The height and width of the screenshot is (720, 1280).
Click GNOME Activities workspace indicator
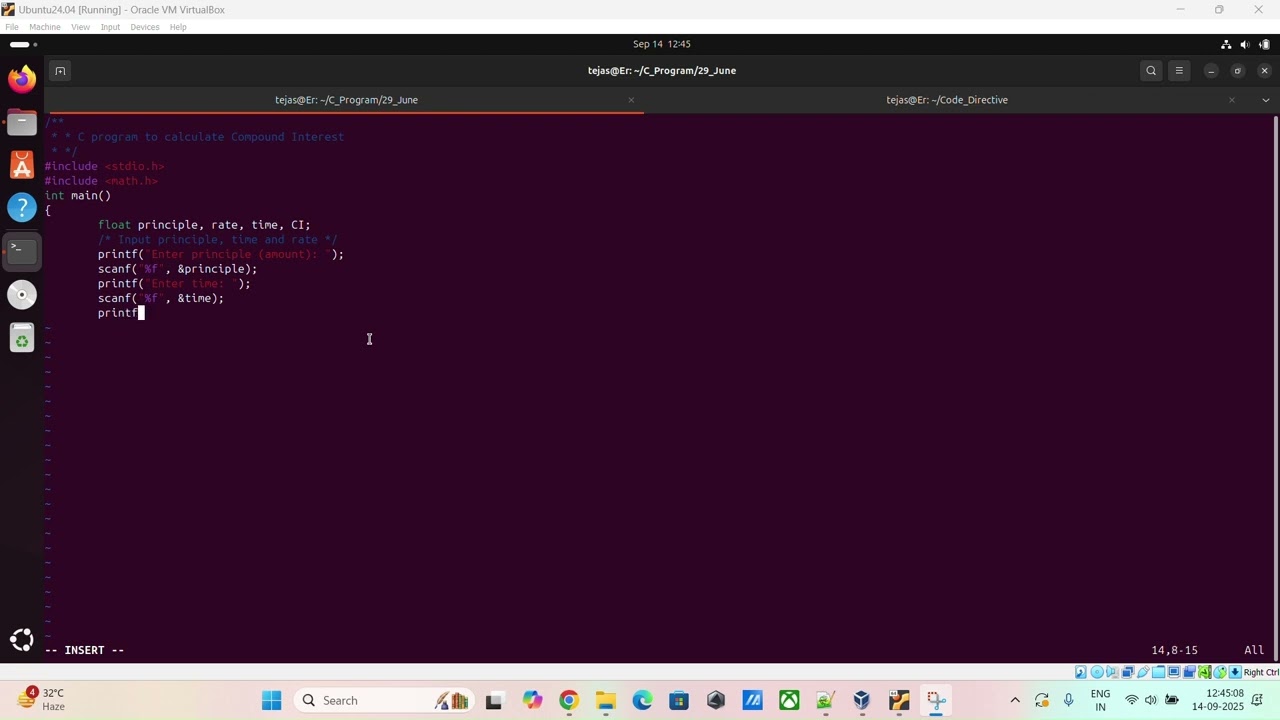click(23, 44)
